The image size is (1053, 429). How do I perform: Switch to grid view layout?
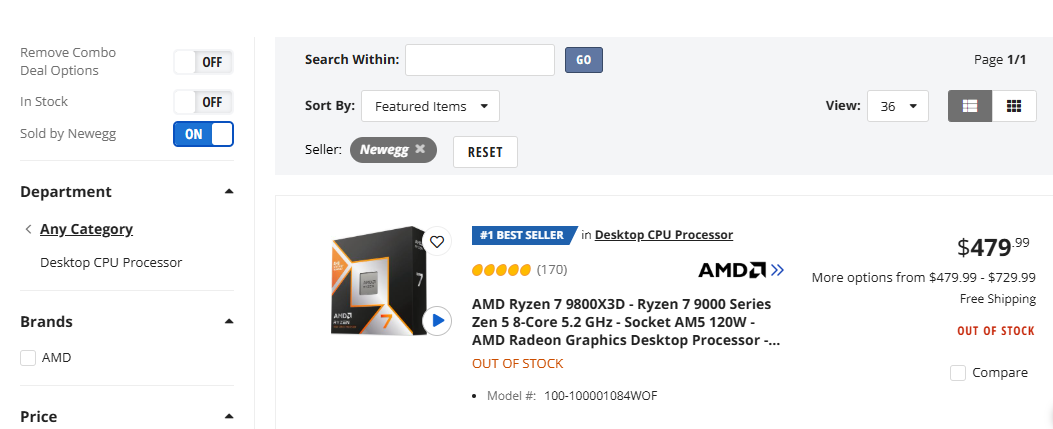pyautogui.click(x=1014, y=106)
